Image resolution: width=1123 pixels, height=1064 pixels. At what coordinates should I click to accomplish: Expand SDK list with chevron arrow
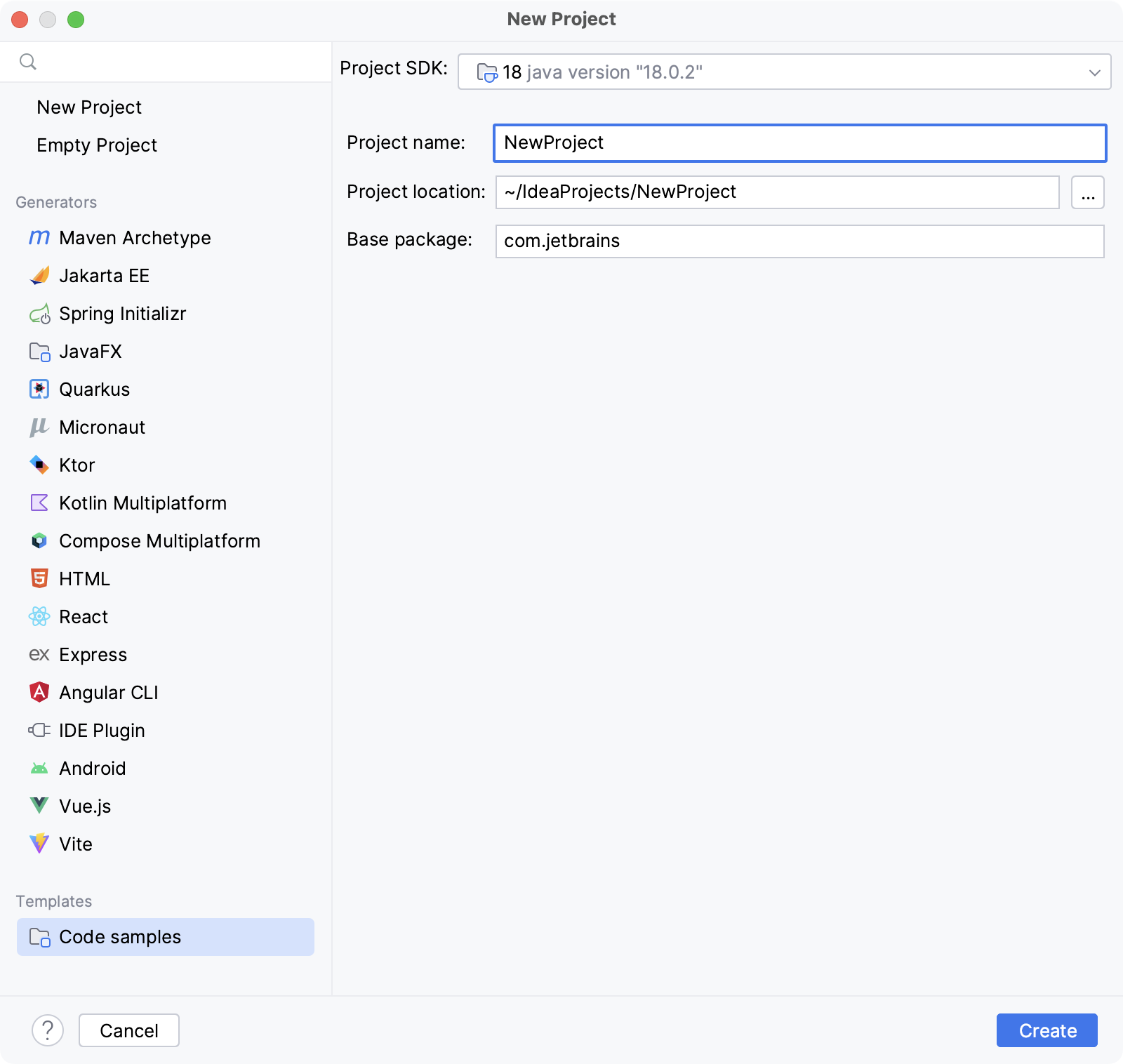point(1094,72)
